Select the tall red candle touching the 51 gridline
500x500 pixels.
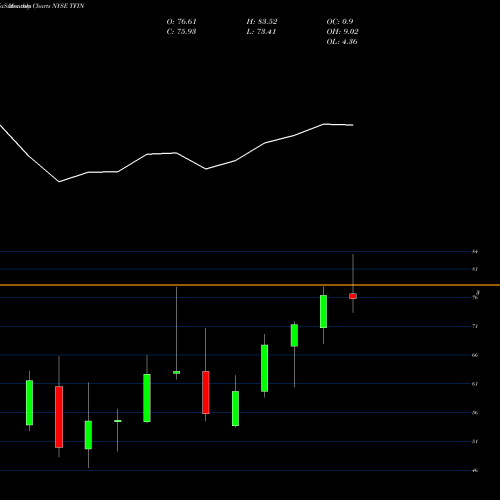point(59,417)
